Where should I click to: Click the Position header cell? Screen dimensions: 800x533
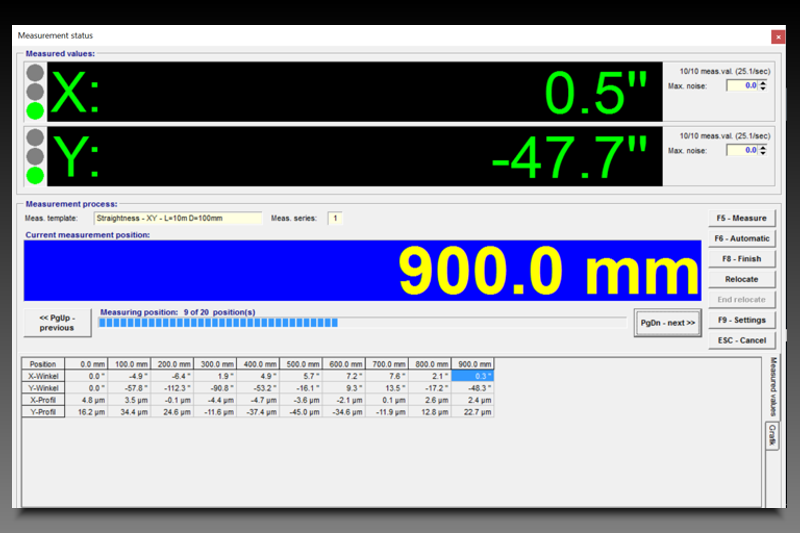[43, 364]
